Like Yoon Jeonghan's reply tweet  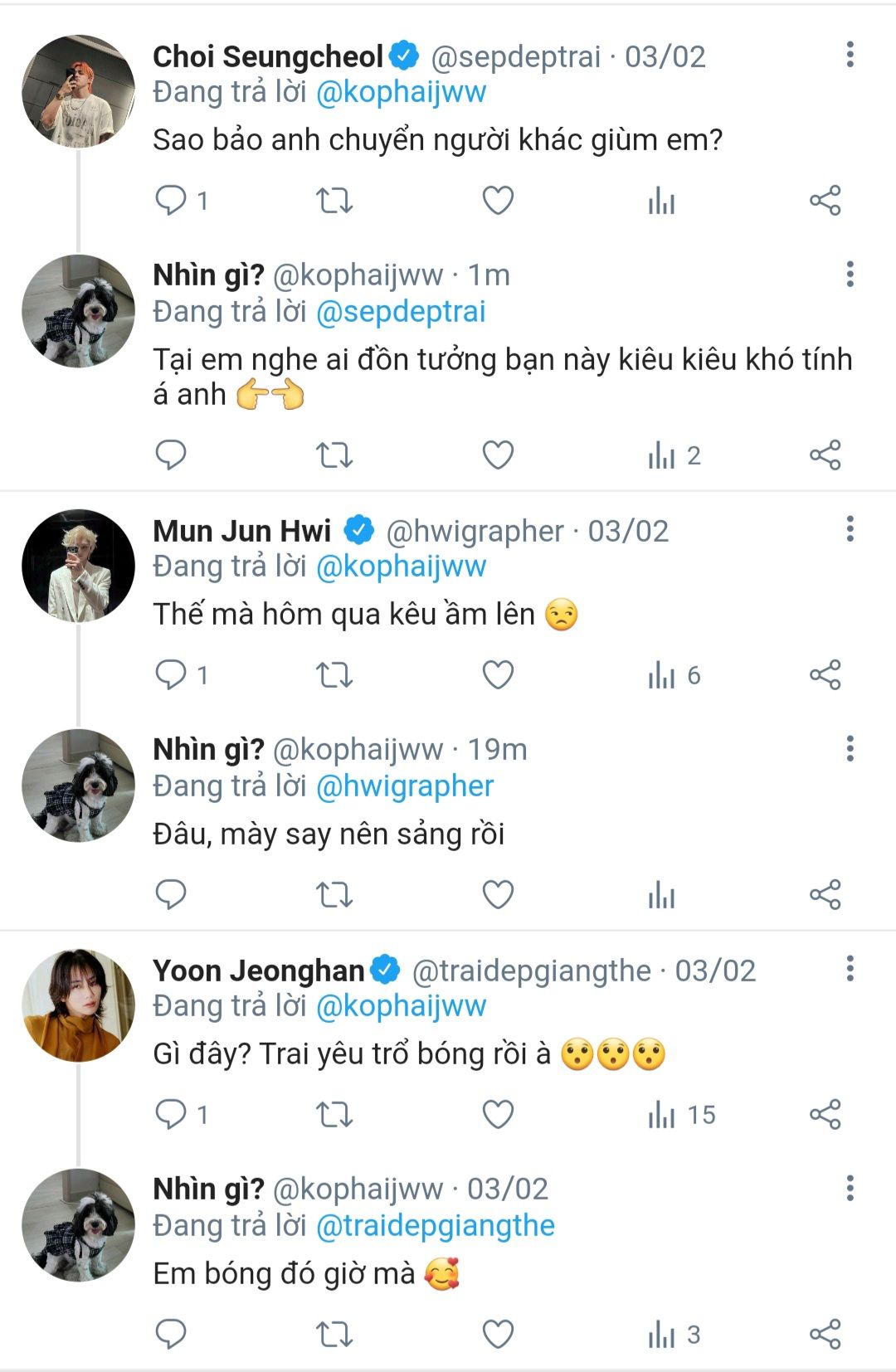pos(498,1115)
